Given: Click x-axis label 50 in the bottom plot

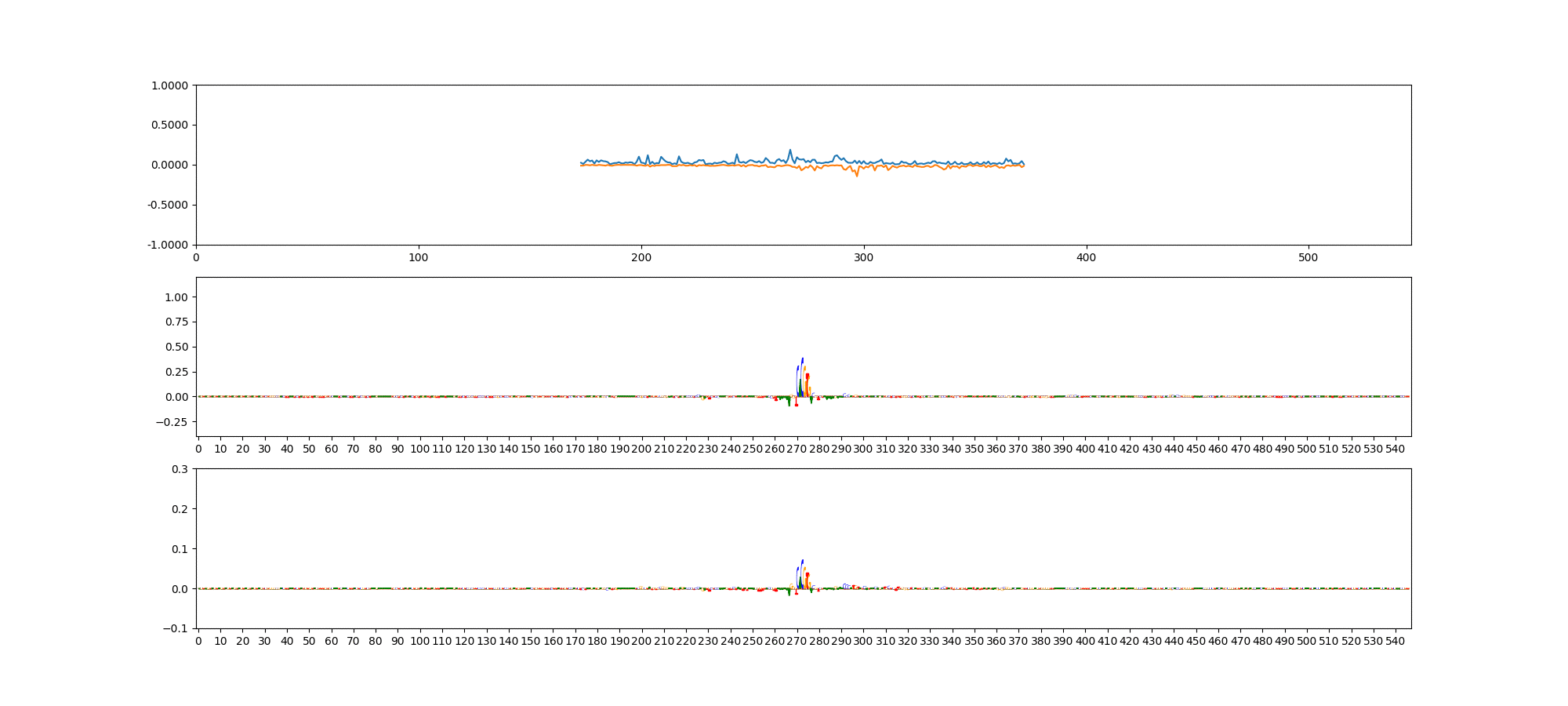Looking at the screenshot, I should (x=309, y=641).
